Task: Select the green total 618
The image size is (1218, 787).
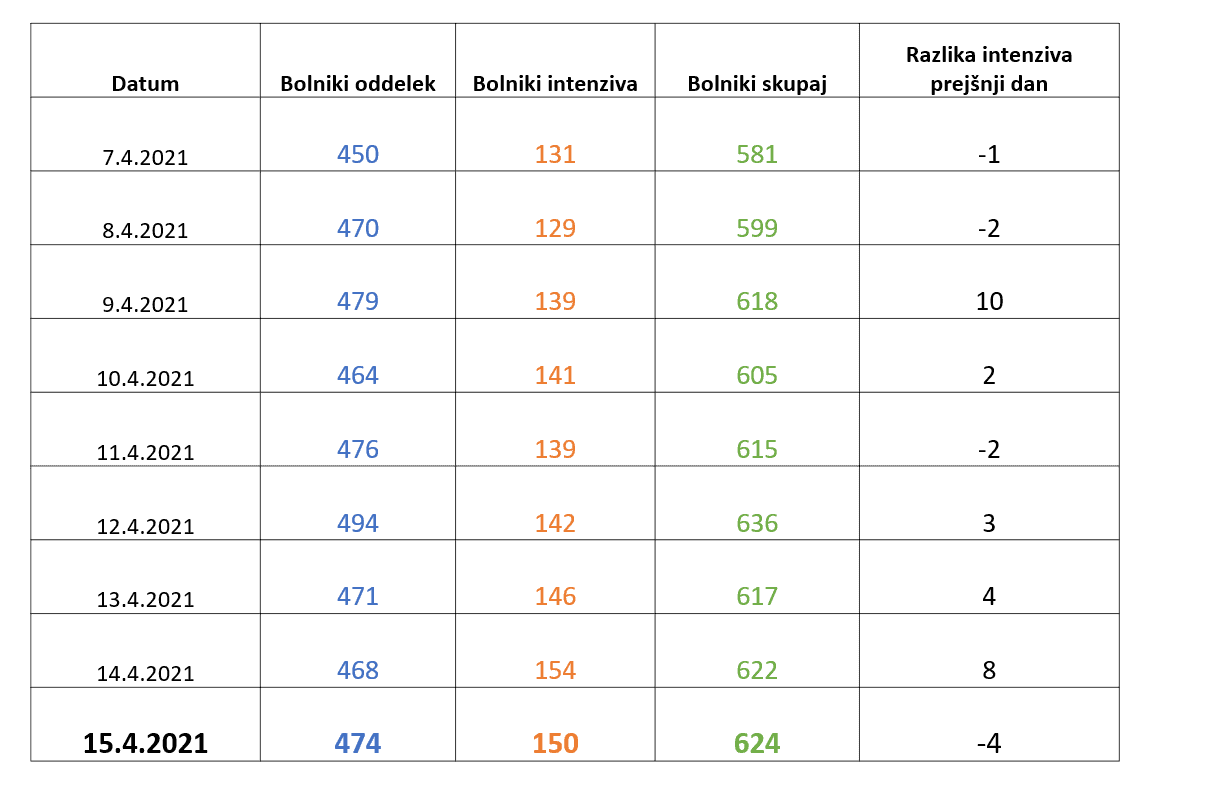Action: coord(757,301)
